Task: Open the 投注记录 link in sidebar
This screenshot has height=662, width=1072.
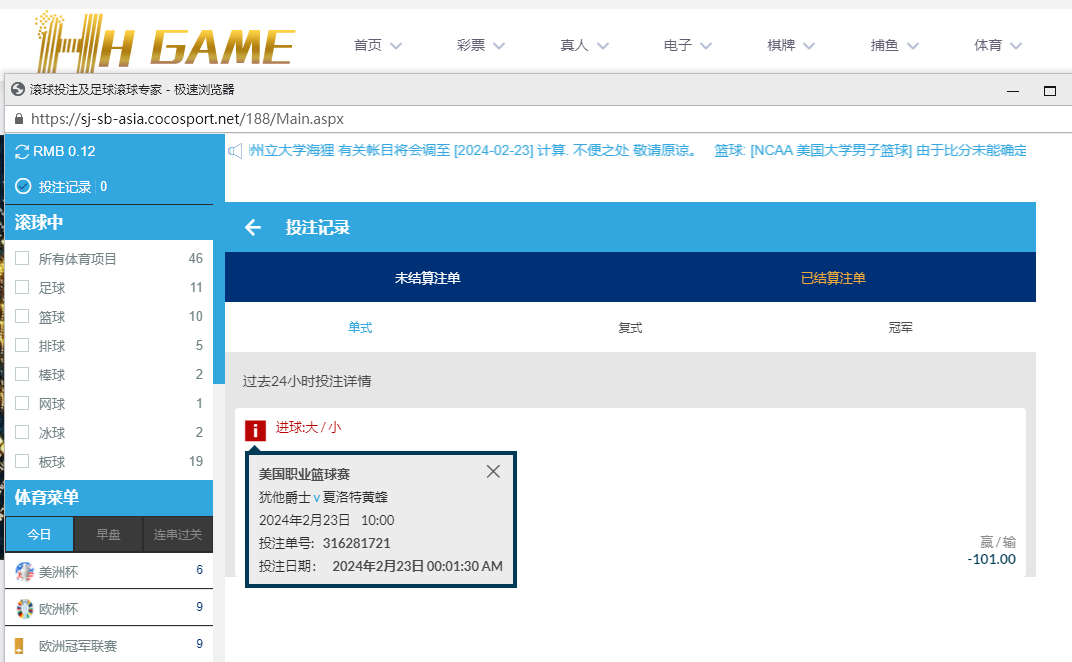Action: (64, 187)
